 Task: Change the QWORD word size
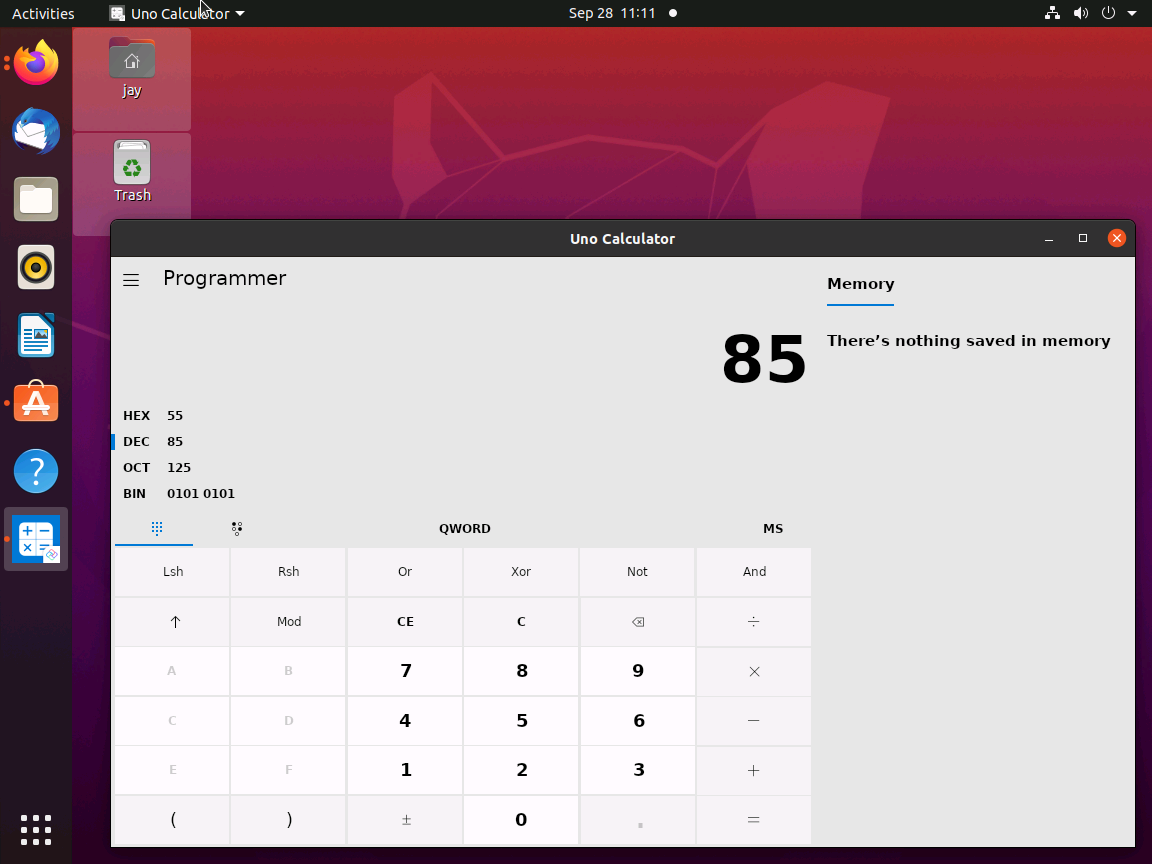(x=464, y=528)
